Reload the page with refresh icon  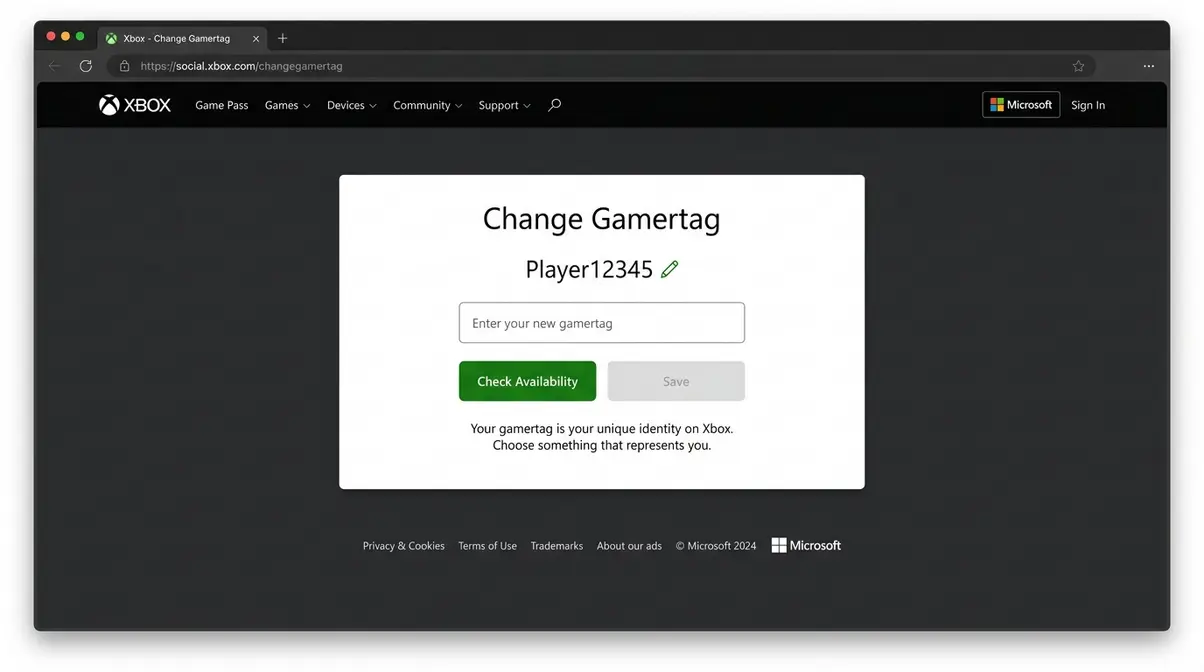tap(86, 66)
